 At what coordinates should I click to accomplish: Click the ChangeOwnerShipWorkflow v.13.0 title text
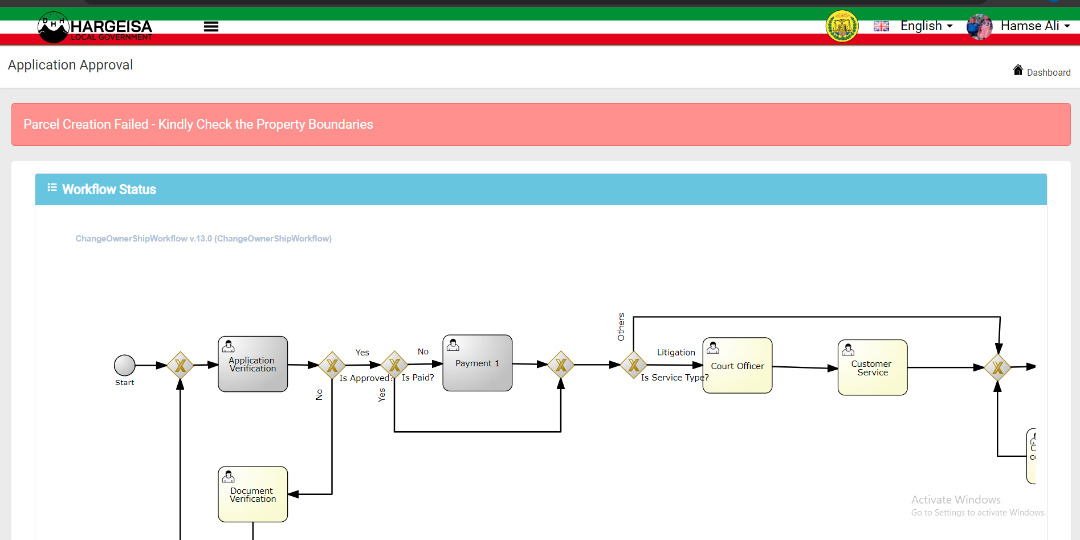click(x=203, y=239)
